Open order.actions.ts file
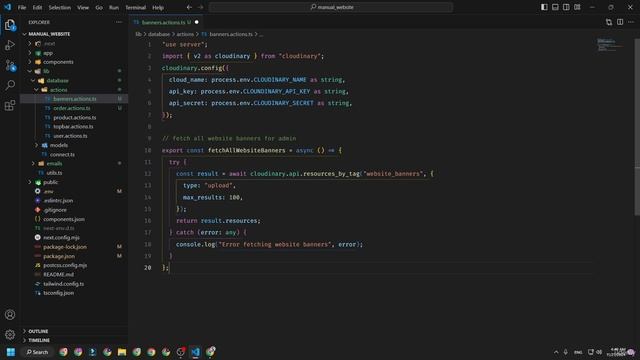This screenshot has height=360, width=640. click(74, 108)
